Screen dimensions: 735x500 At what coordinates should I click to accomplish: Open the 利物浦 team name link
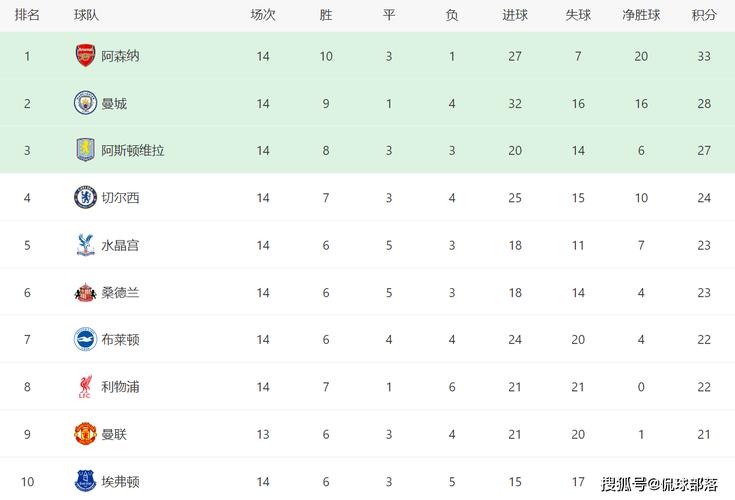[x=120, y=386]
